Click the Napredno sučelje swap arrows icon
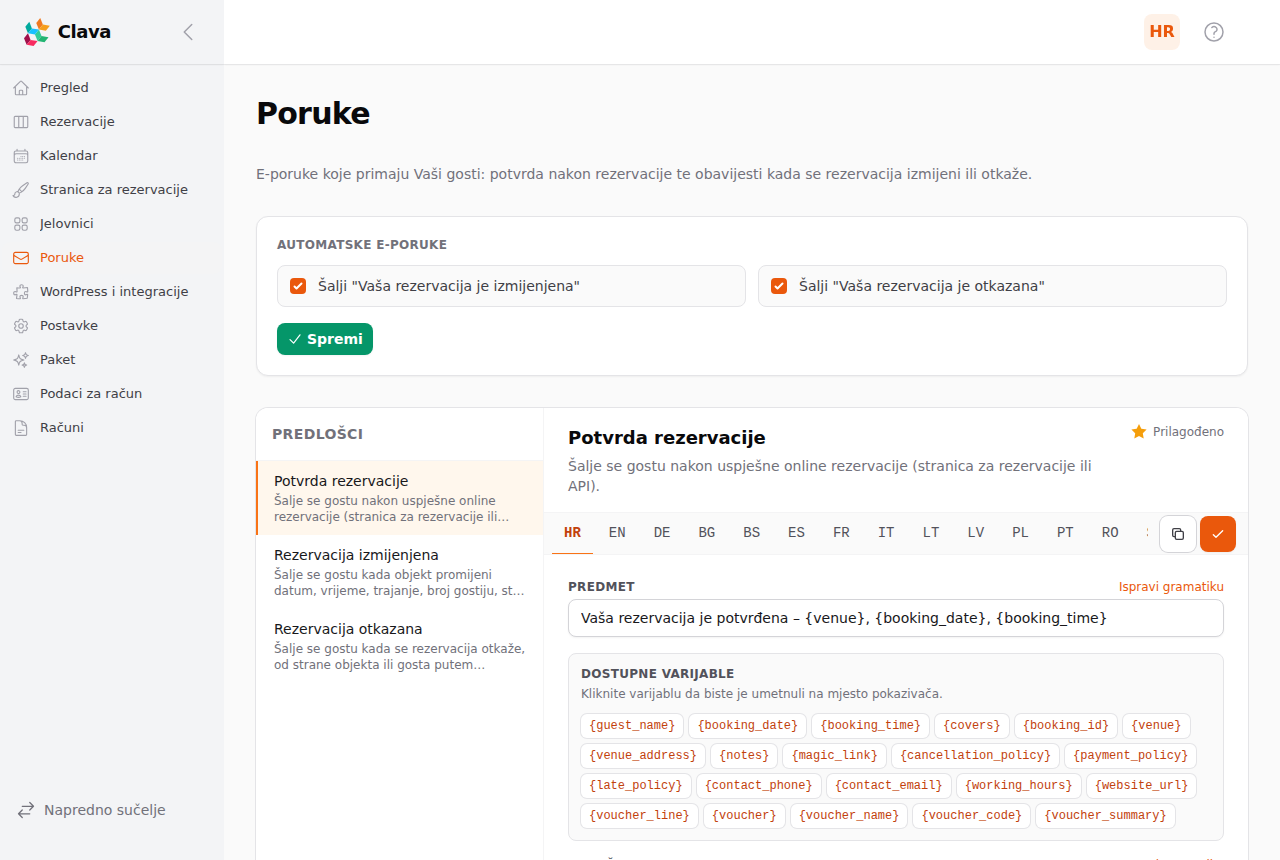Screen dimensions: 1280x860 point(26,810)
